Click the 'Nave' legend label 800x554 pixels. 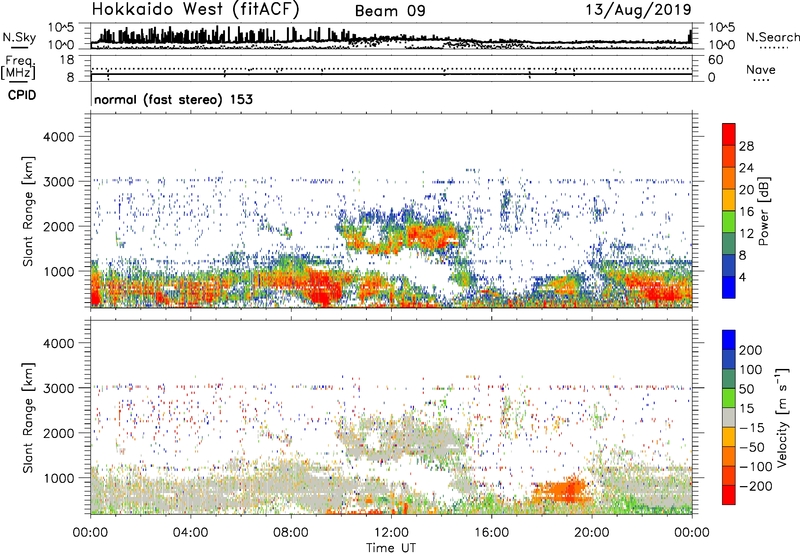point(761,69)
